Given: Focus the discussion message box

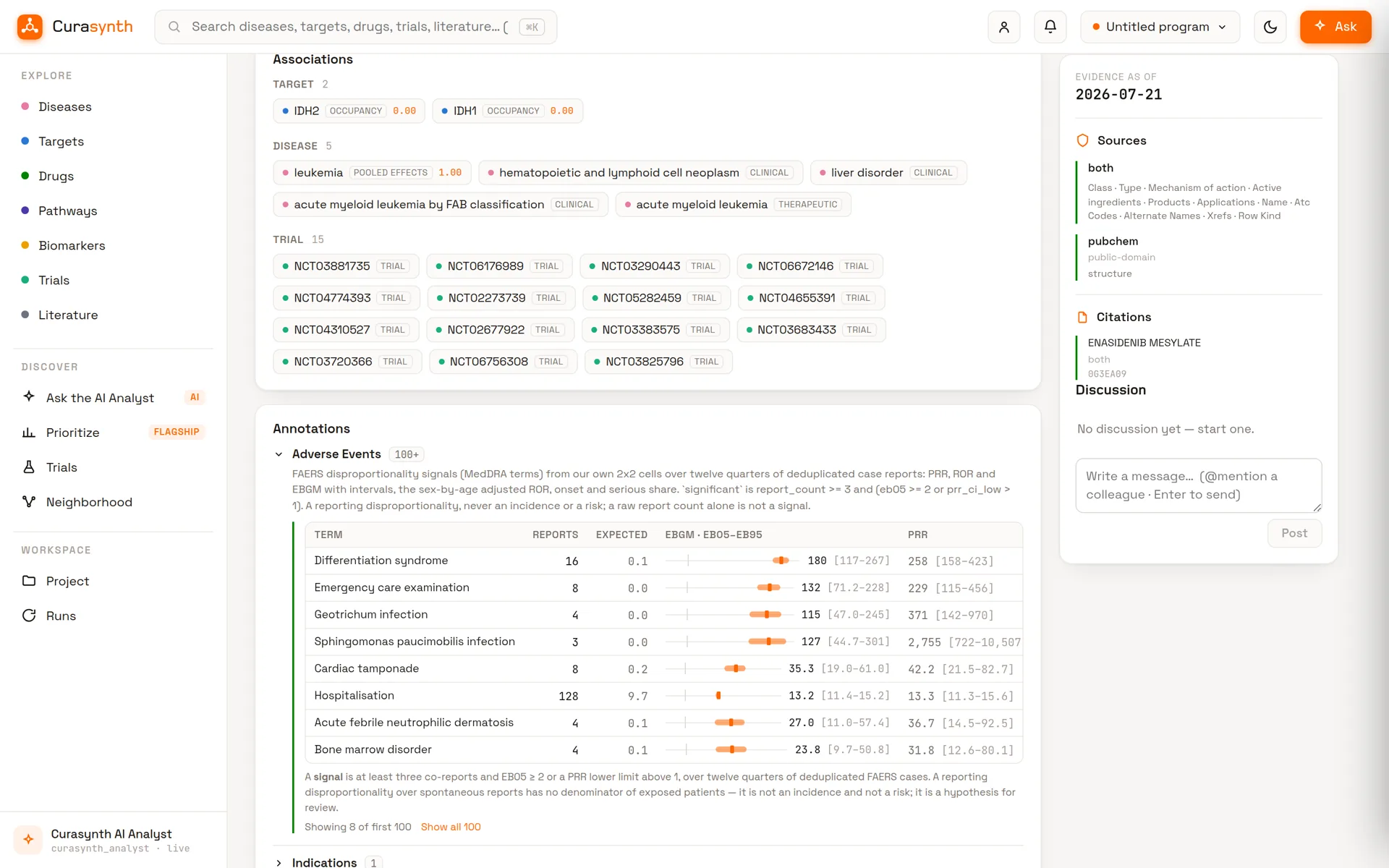Looking at the screenshot, I should [1198, 485].
